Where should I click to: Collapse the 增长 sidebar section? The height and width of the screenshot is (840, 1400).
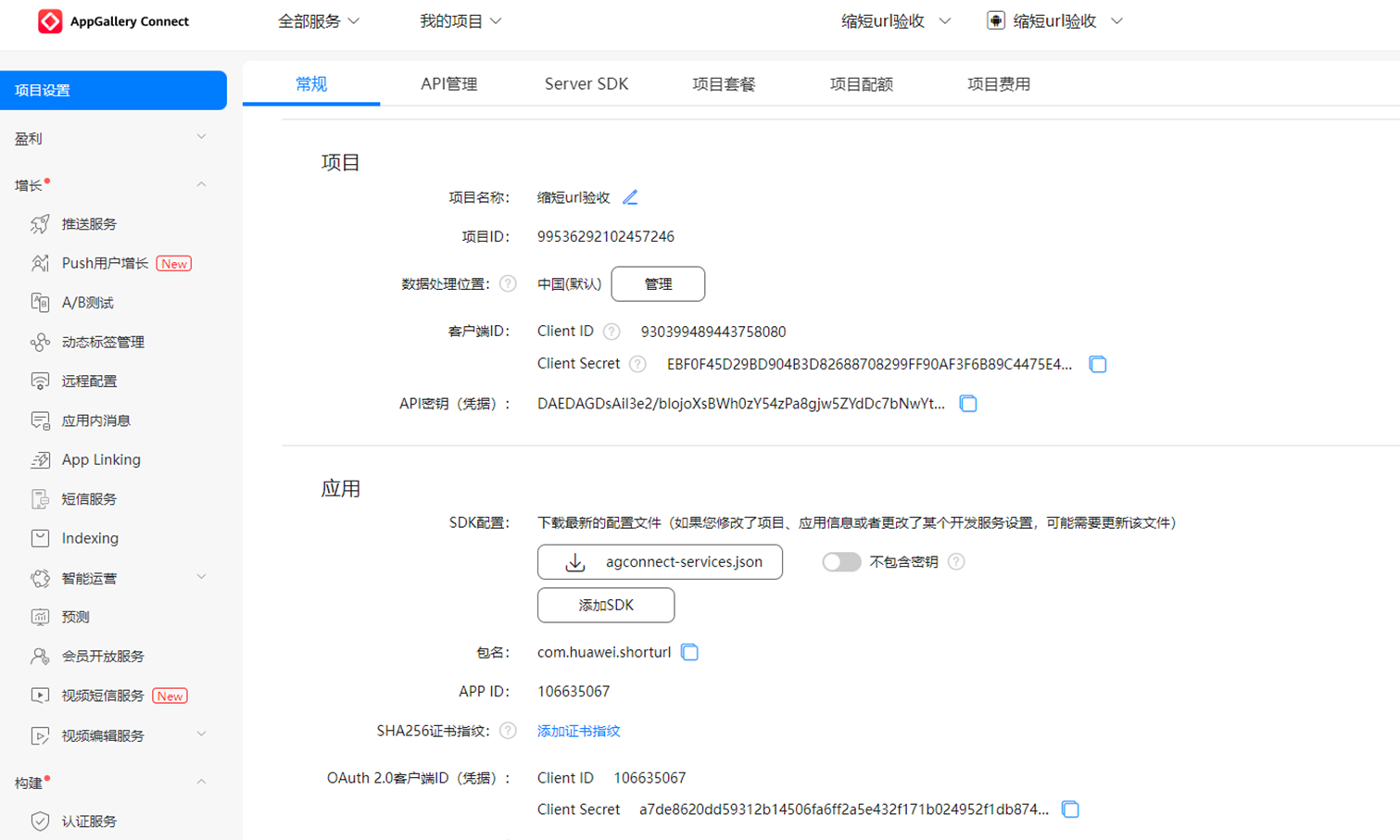[x=201, y=184]
